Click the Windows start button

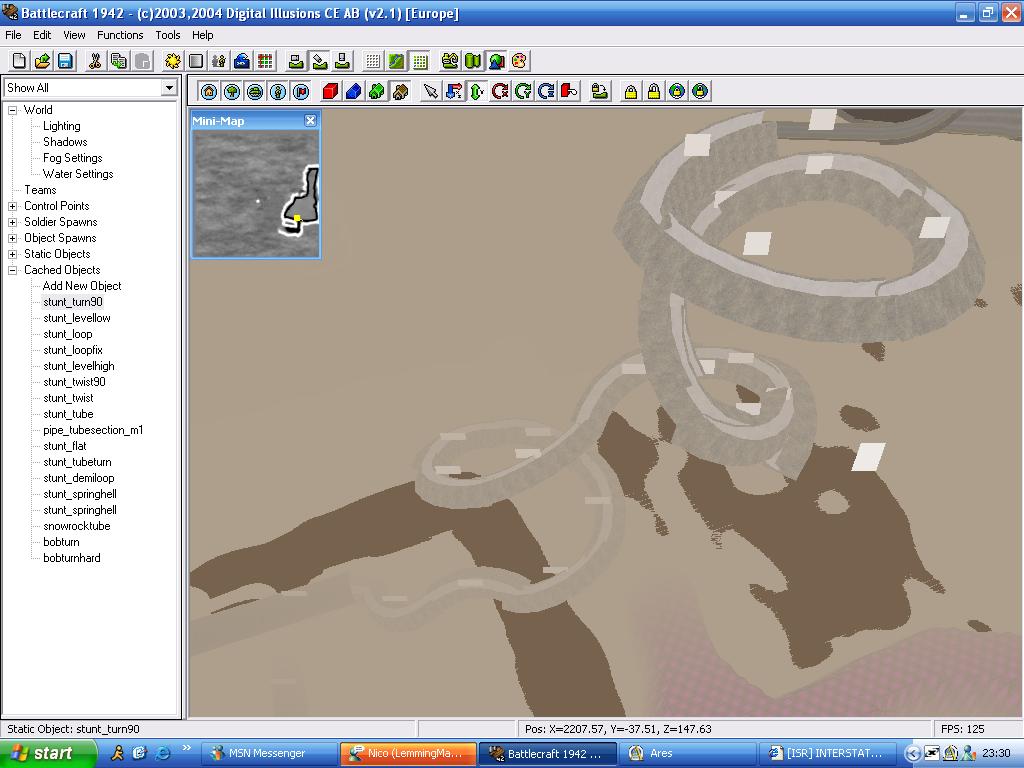pos(47,754)
